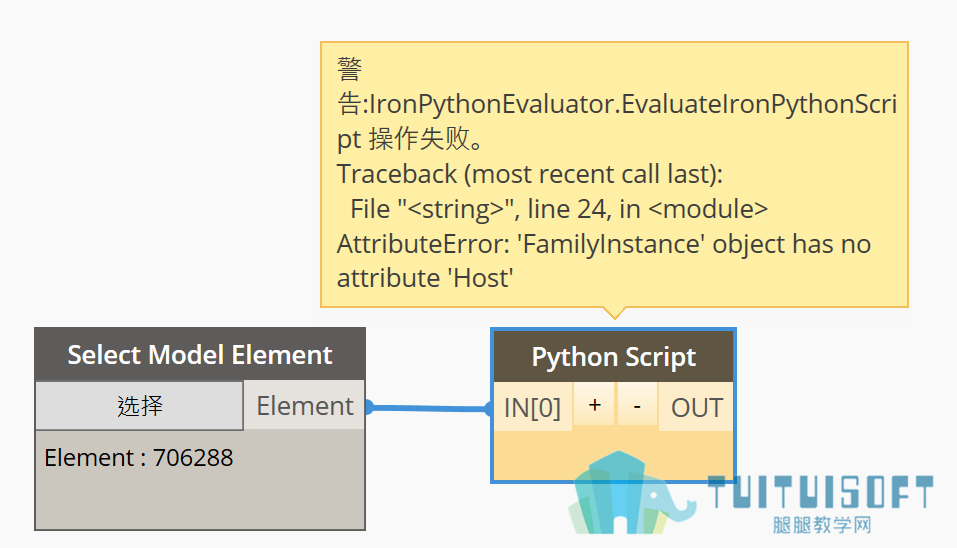Click the Python Script node's lower body area
This screenshot has height=548, width=957.
click(x=613, y=455)
